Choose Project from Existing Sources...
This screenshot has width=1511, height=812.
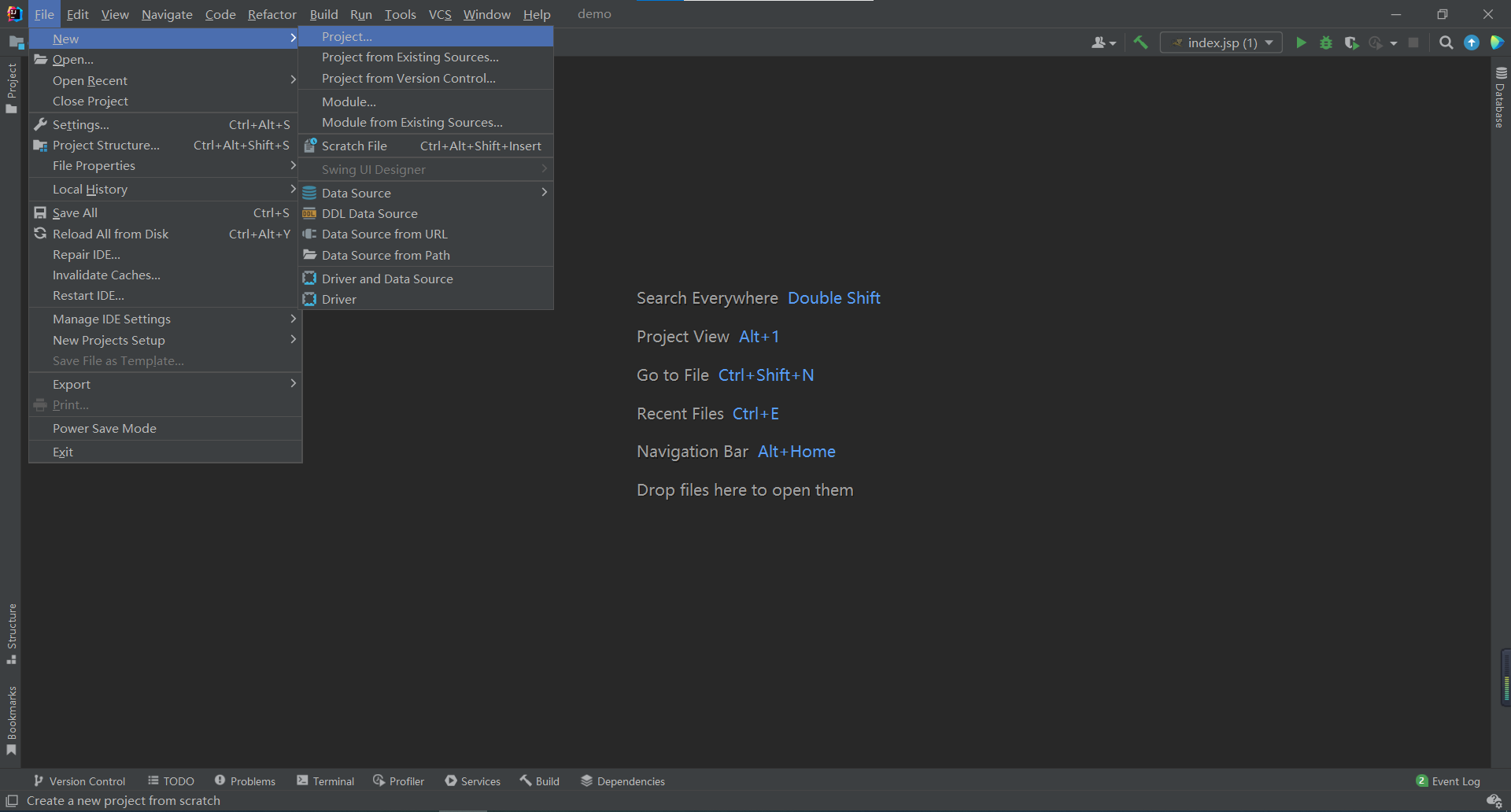[426, 57]
